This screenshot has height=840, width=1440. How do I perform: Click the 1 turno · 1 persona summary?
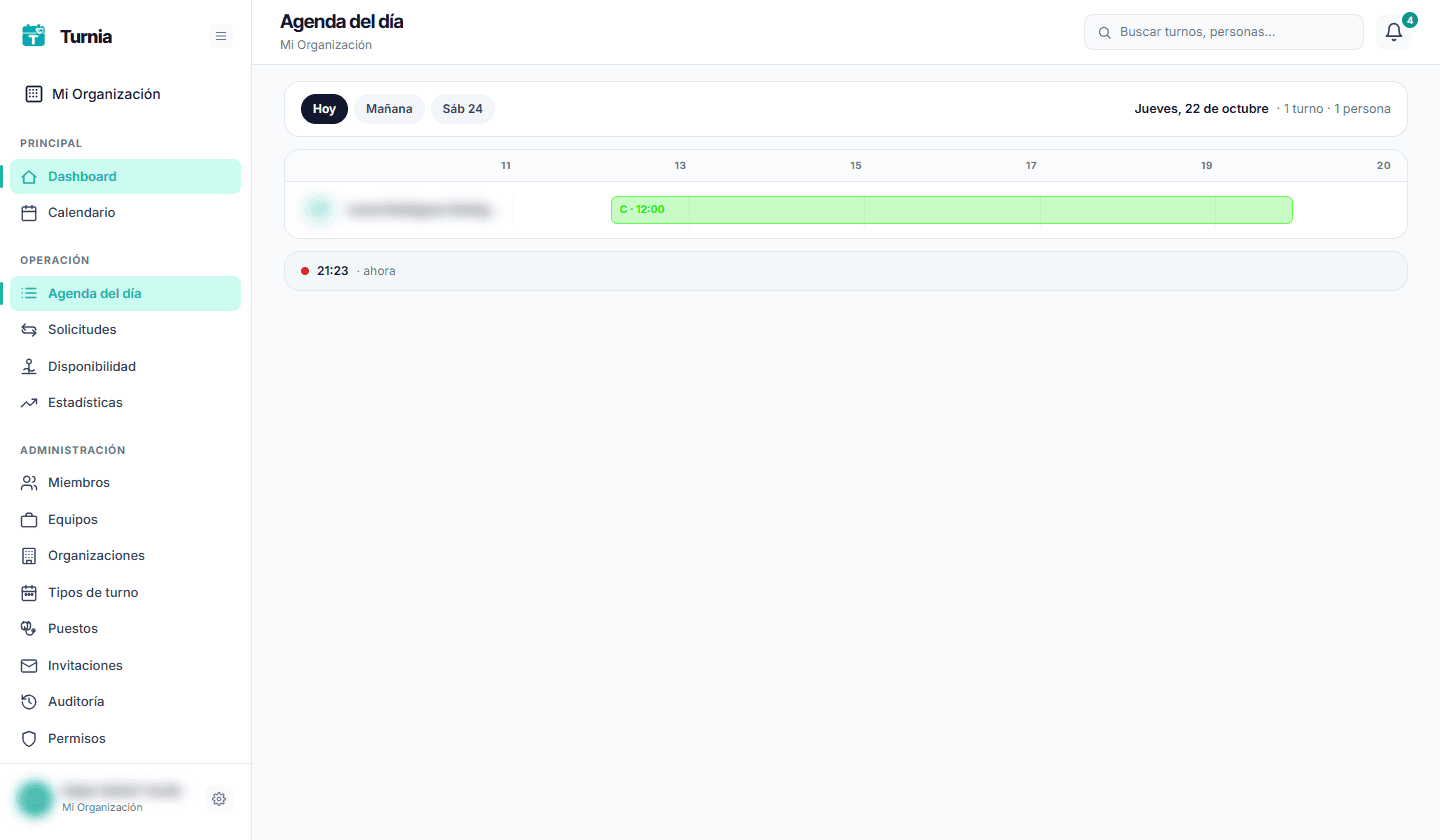pos(1337,109)
